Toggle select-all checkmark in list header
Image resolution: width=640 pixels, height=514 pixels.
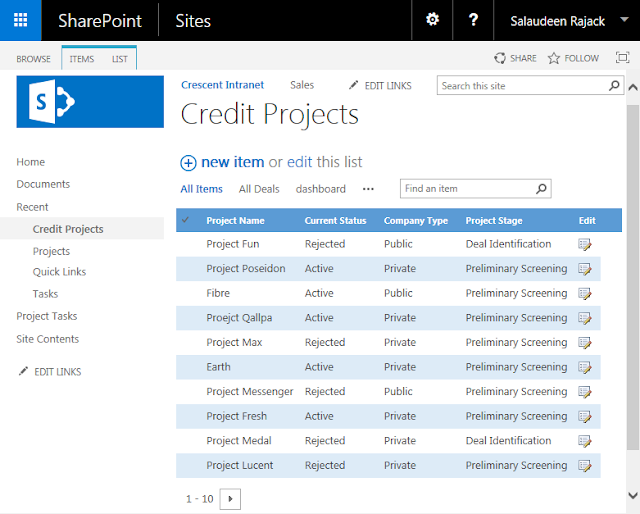[x=185, y=220]
